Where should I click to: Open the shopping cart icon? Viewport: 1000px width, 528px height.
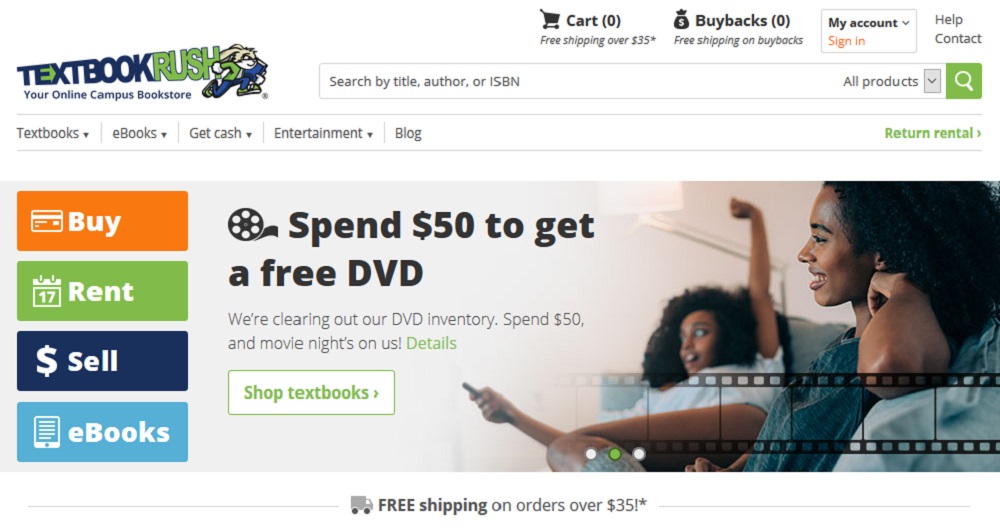pyautogui.click(x=549, y=19)
